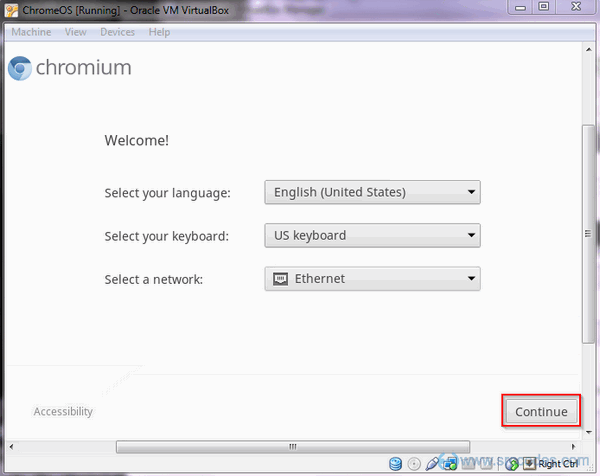The image size is (600, 476).
Task: Click the mouse integration status icon
Action: (x=512, y=464)
